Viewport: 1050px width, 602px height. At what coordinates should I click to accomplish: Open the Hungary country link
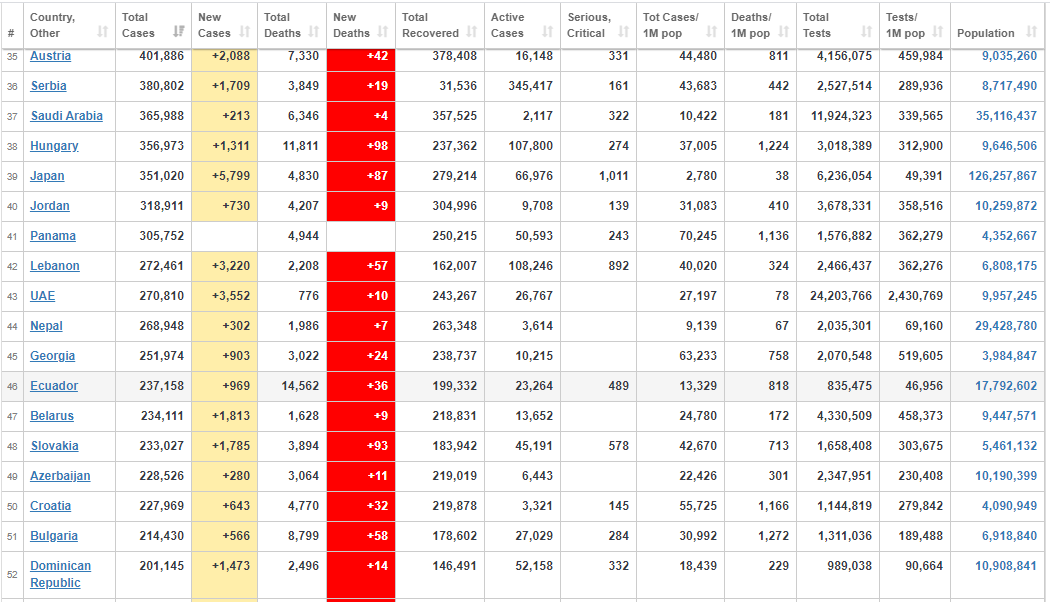pyautogui.click(x=54, y=146)
